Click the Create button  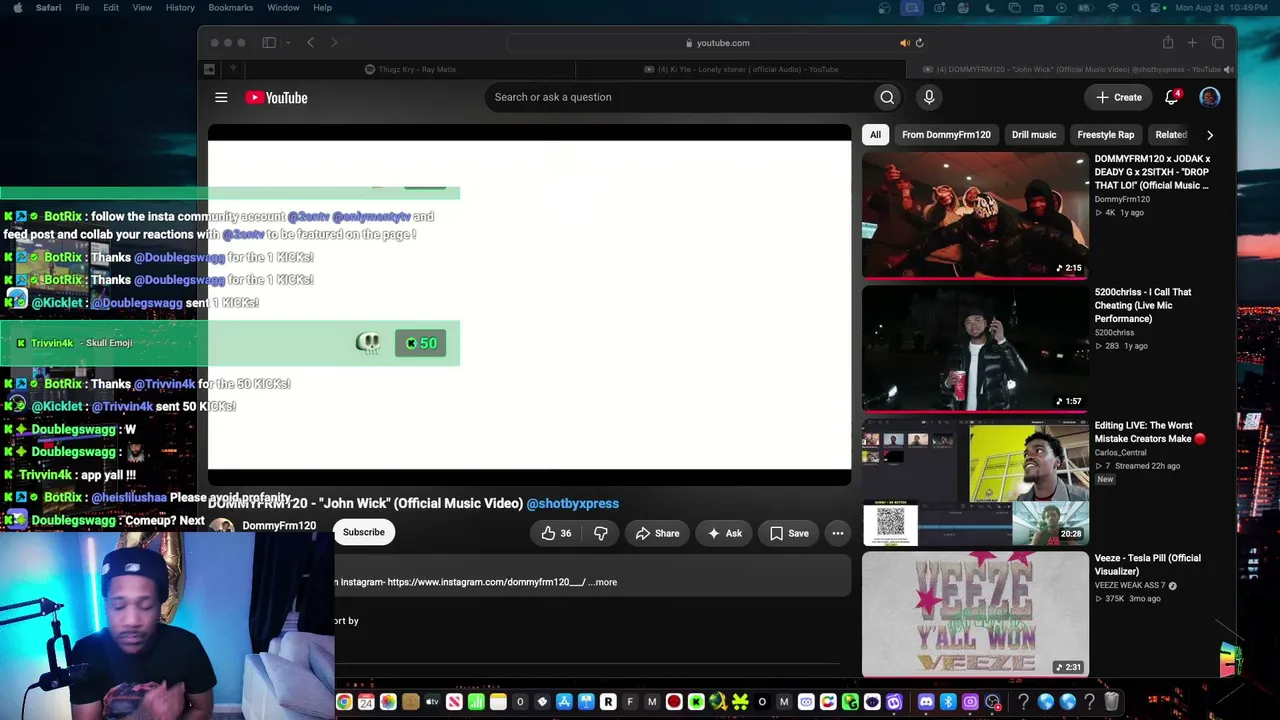1118,97
